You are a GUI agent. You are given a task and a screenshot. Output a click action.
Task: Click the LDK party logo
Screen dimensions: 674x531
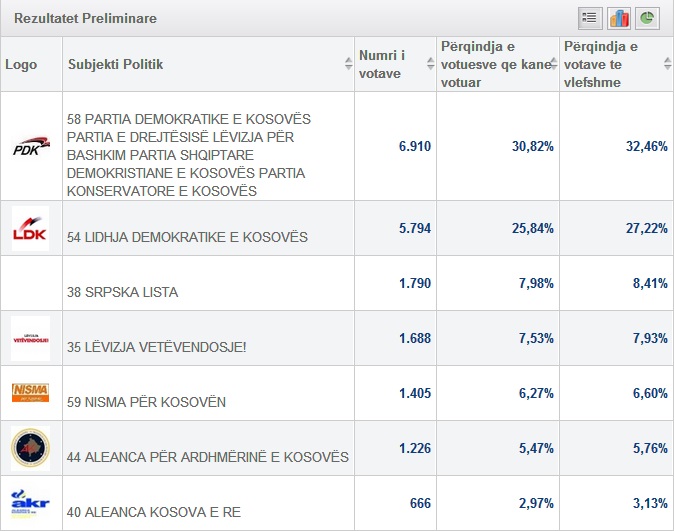pyautogui.click(x=30, y=228)
